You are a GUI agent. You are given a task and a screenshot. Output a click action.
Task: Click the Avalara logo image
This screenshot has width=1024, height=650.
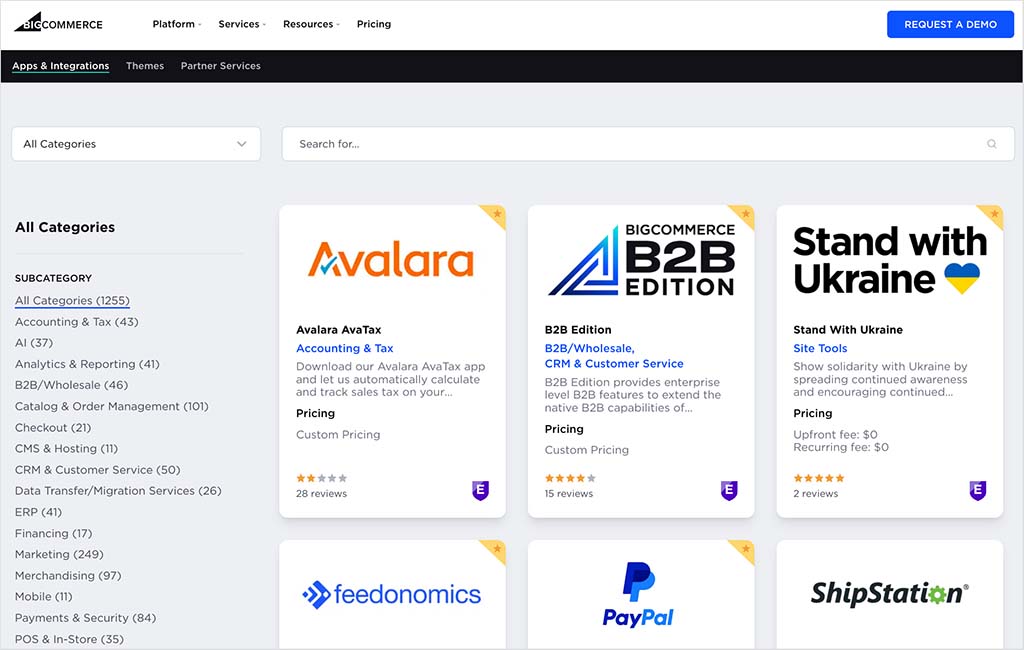(391, 259)
